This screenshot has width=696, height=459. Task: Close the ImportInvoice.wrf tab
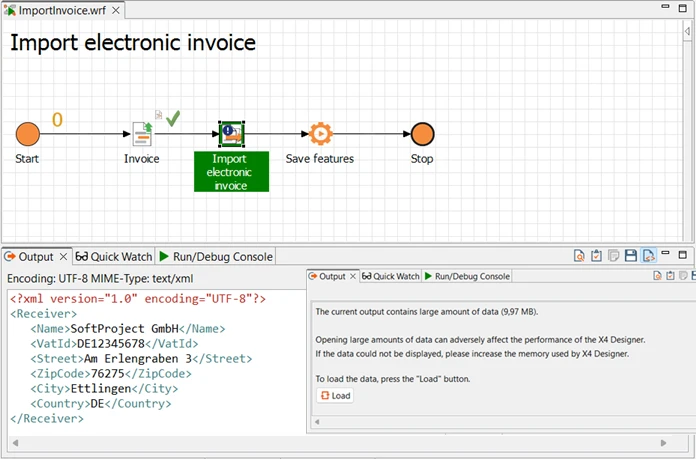click(116, 10)
